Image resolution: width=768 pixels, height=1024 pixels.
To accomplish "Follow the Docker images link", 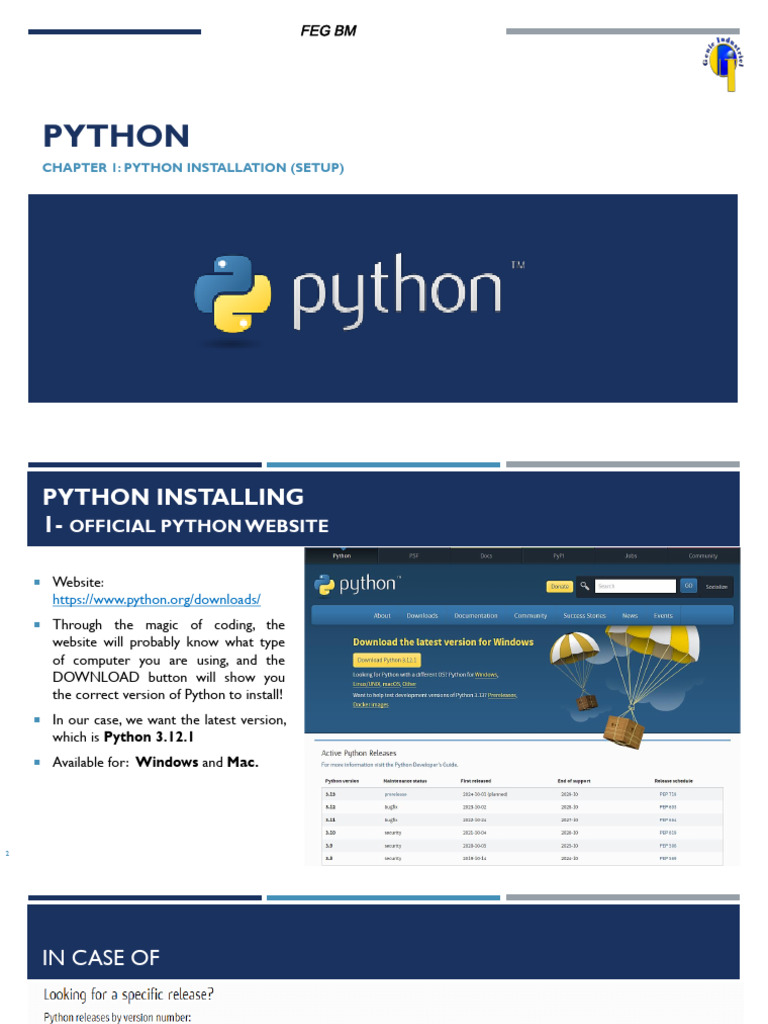I will click(x=370, y=705).
